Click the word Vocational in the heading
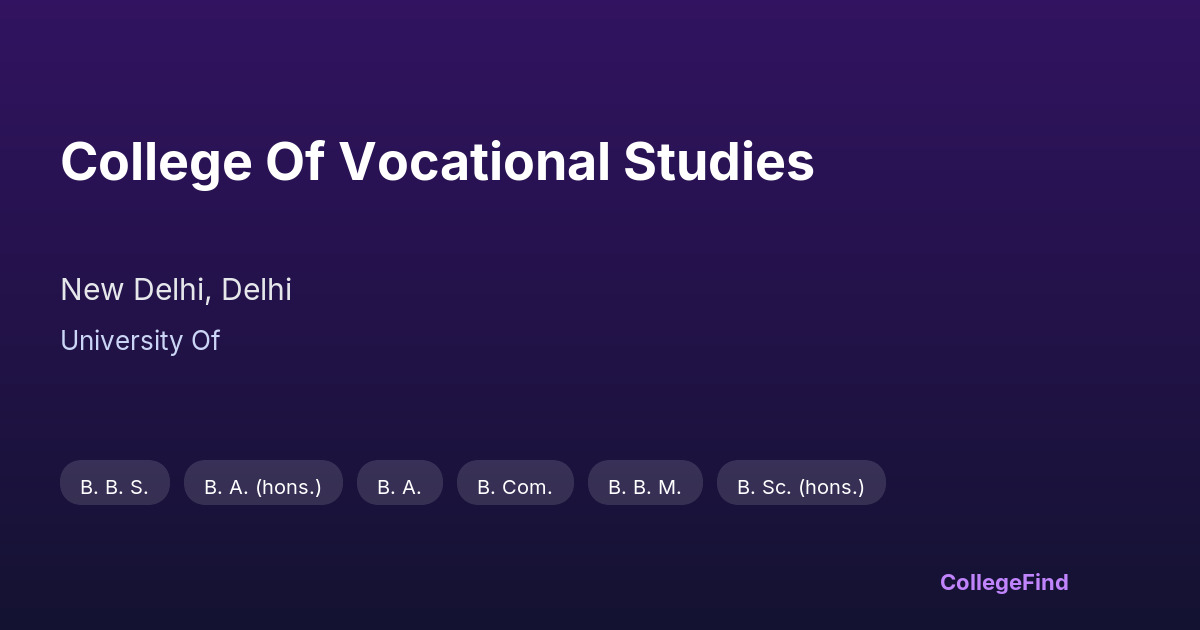 475,162
